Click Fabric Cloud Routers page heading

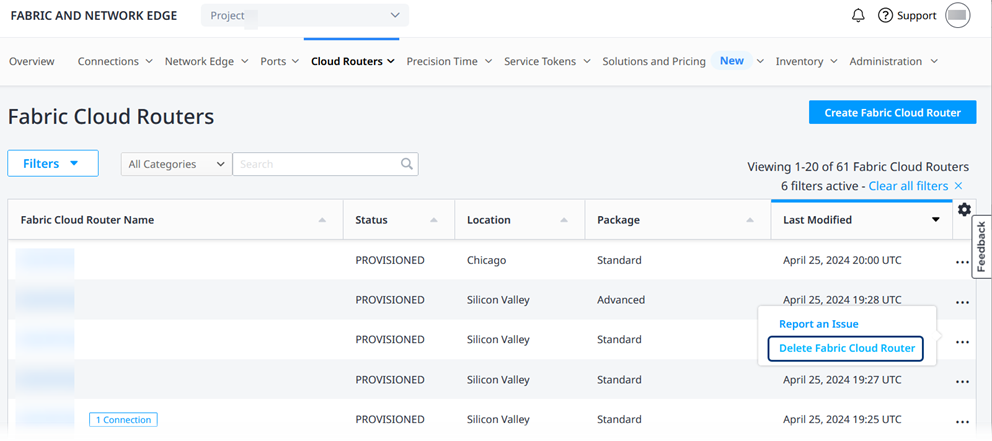(x=111, y=116)
